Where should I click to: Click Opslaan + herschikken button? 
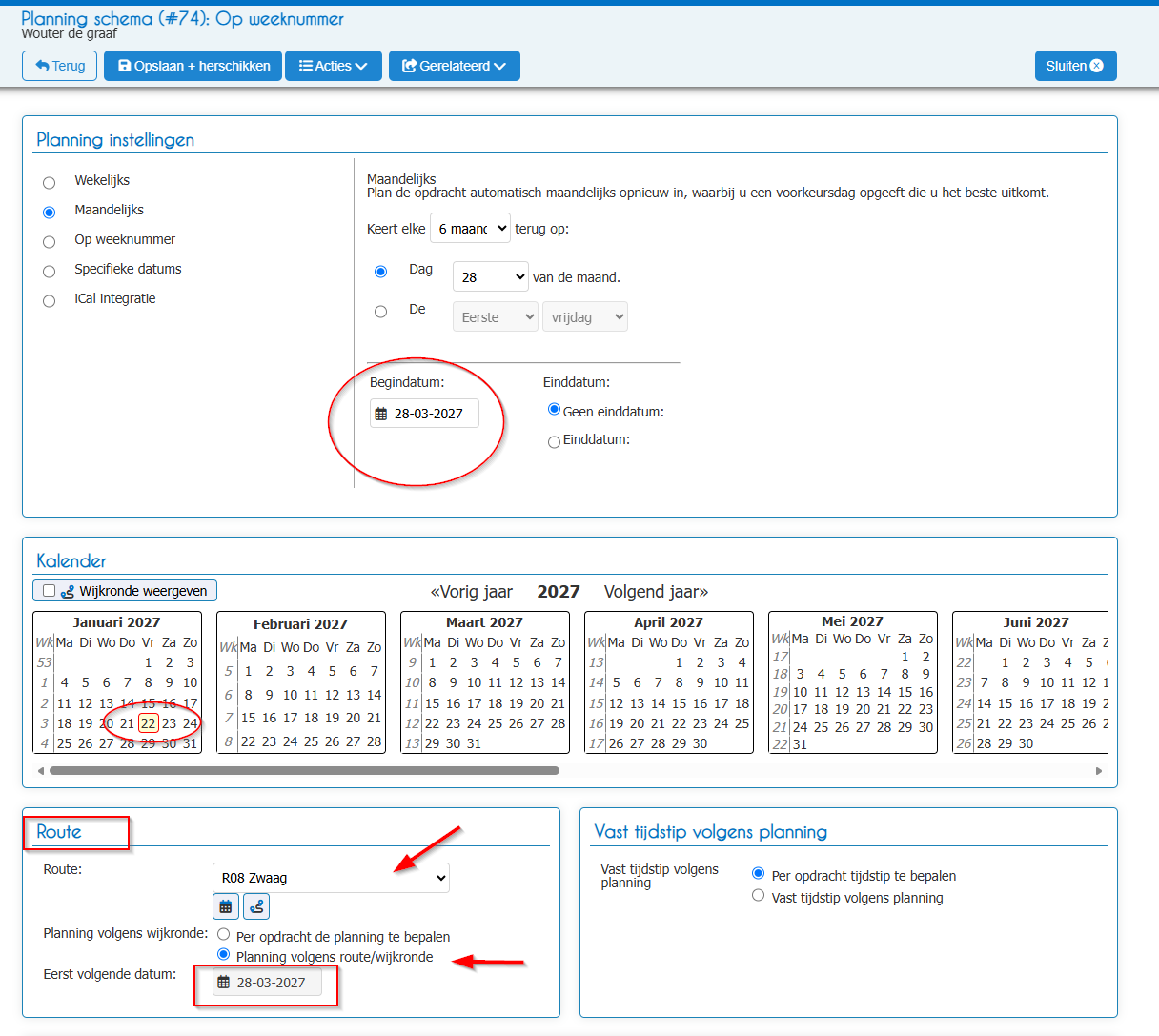(x=193, y=66)
